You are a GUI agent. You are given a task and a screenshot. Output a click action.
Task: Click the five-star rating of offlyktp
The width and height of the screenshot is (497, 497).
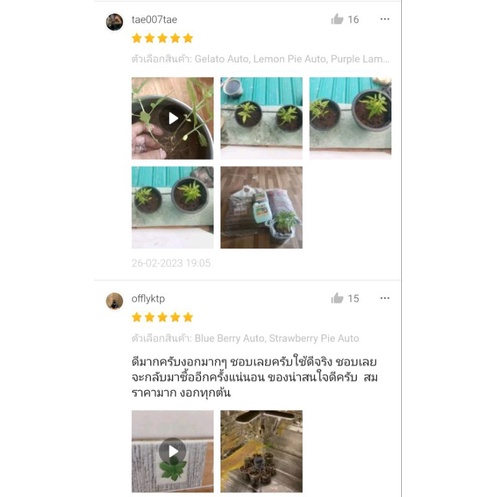click(x=162, y=317)
